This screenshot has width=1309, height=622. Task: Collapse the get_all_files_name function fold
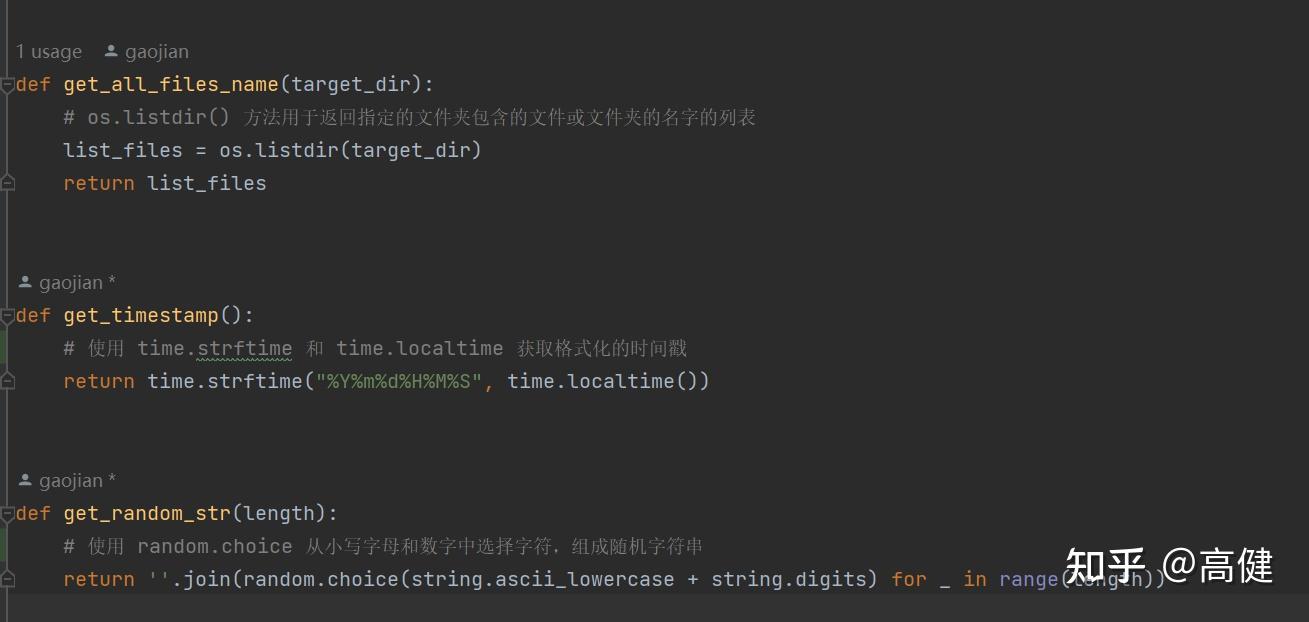pos(7,85)
